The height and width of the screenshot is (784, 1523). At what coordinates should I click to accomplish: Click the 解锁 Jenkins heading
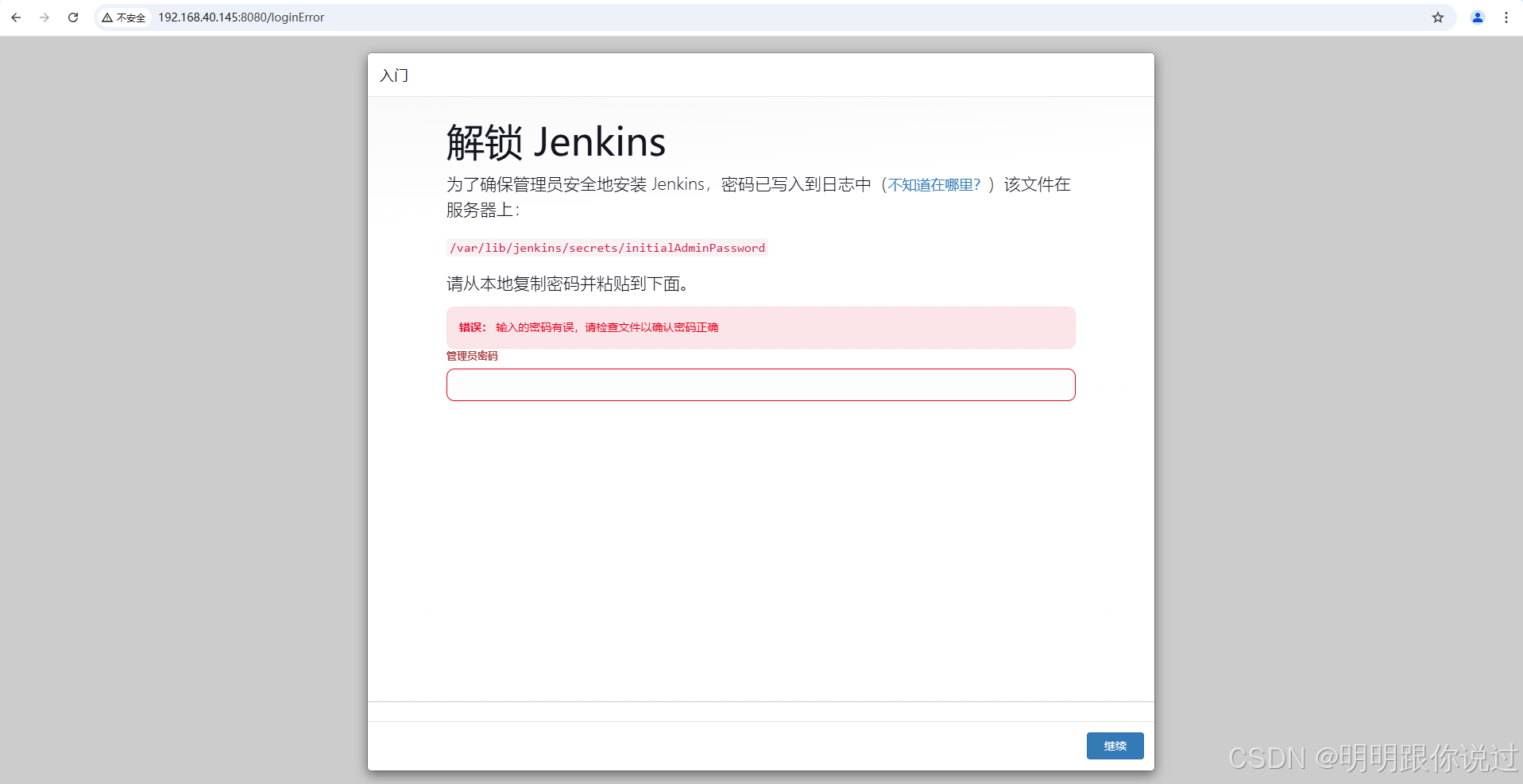coord(555,143)
